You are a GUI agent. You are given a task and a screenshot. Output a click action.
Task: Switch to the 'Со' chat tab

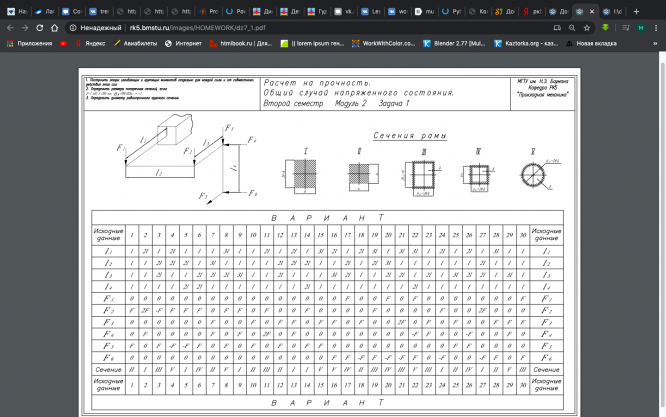72,11
